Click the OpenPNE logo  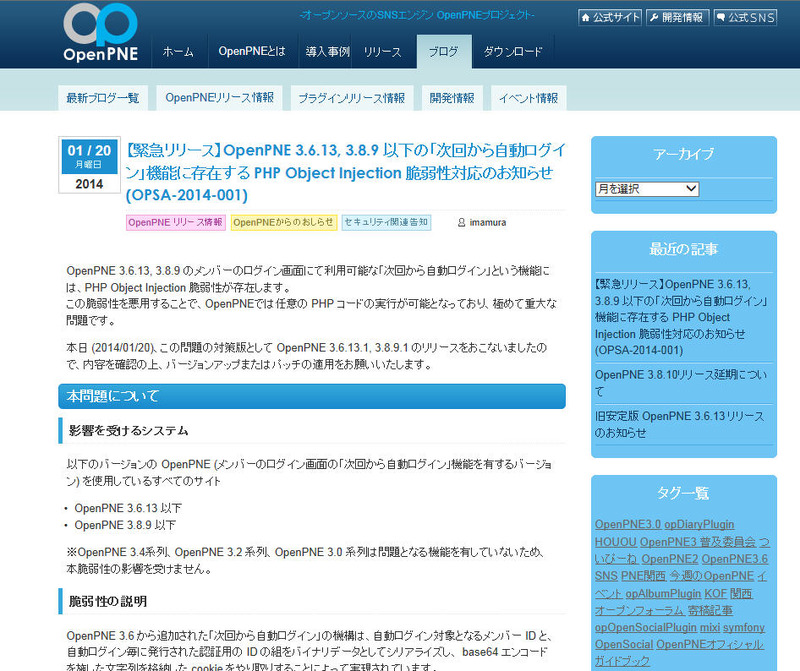click(100, 32)
